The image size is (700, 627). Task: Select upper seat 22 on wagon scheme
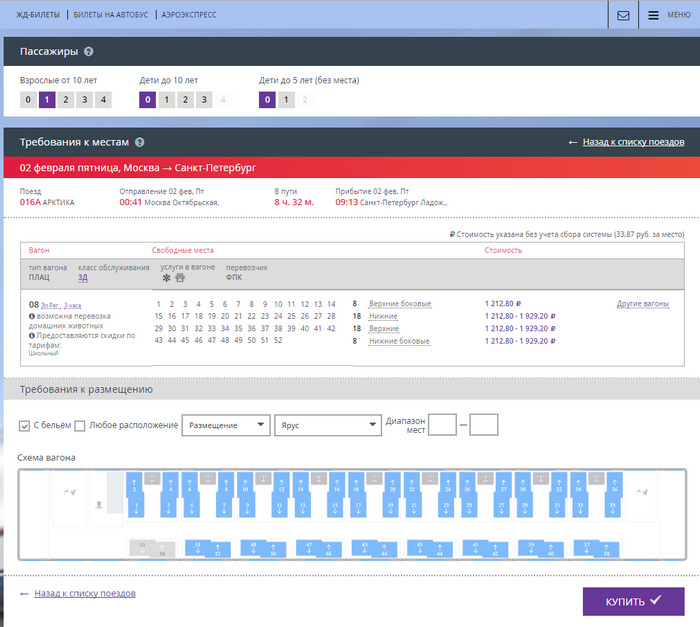(x=412, y=485)
